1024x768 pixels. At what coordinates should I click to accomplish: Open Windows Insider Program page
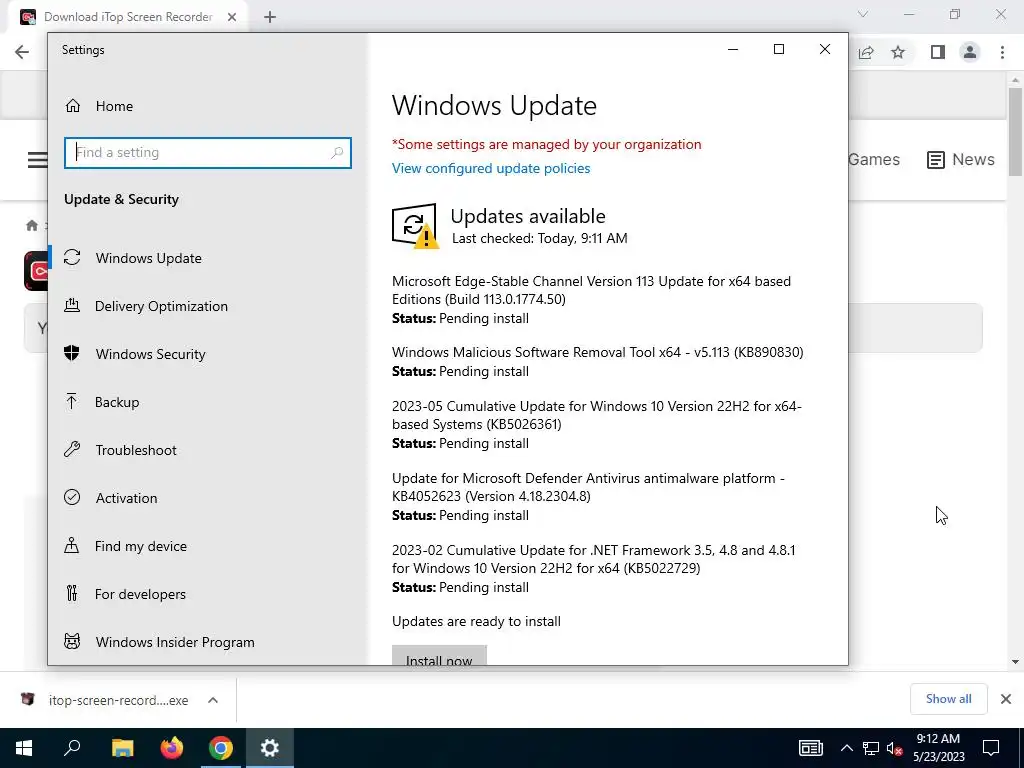tap(175, 642)
